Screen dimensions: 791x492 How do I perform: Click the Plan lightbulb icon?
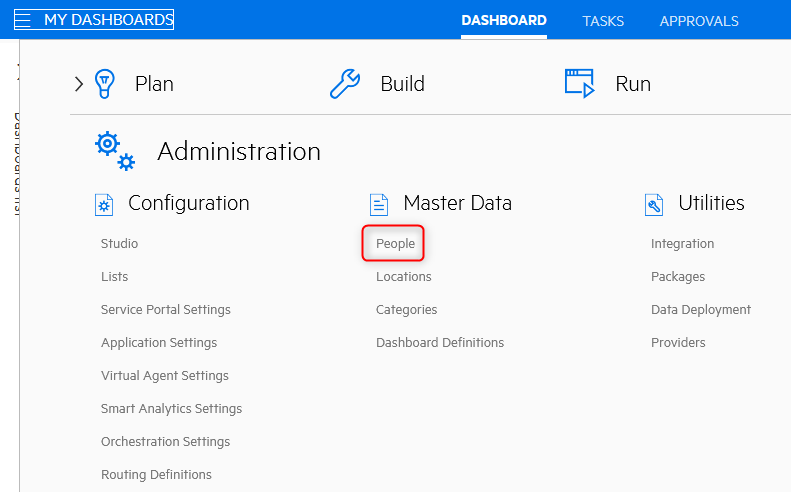pos(105,84)
